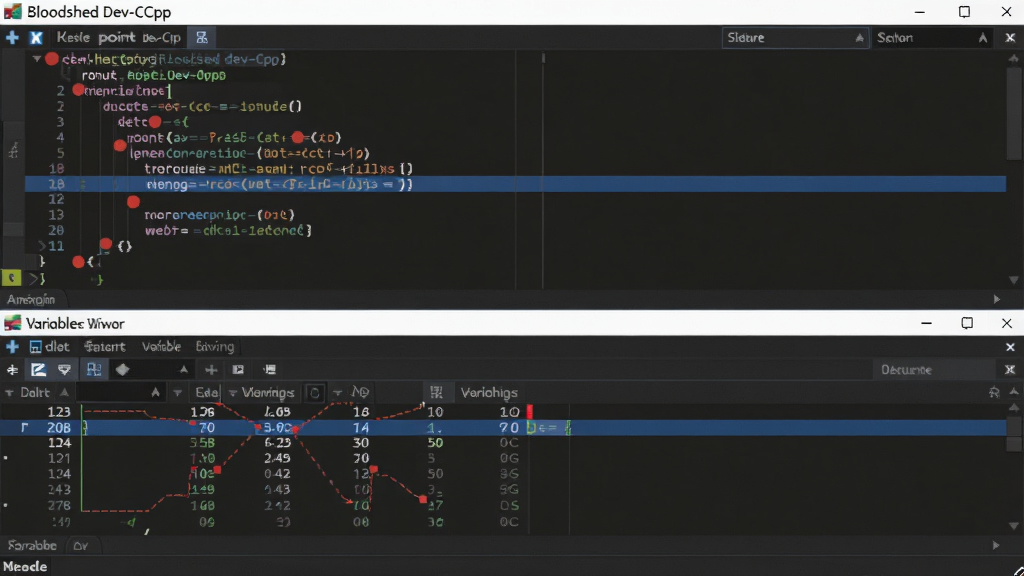Open the dlet menu in Variables window
The width and height of the screenshot is (1024, 576).
click(50, 347)
